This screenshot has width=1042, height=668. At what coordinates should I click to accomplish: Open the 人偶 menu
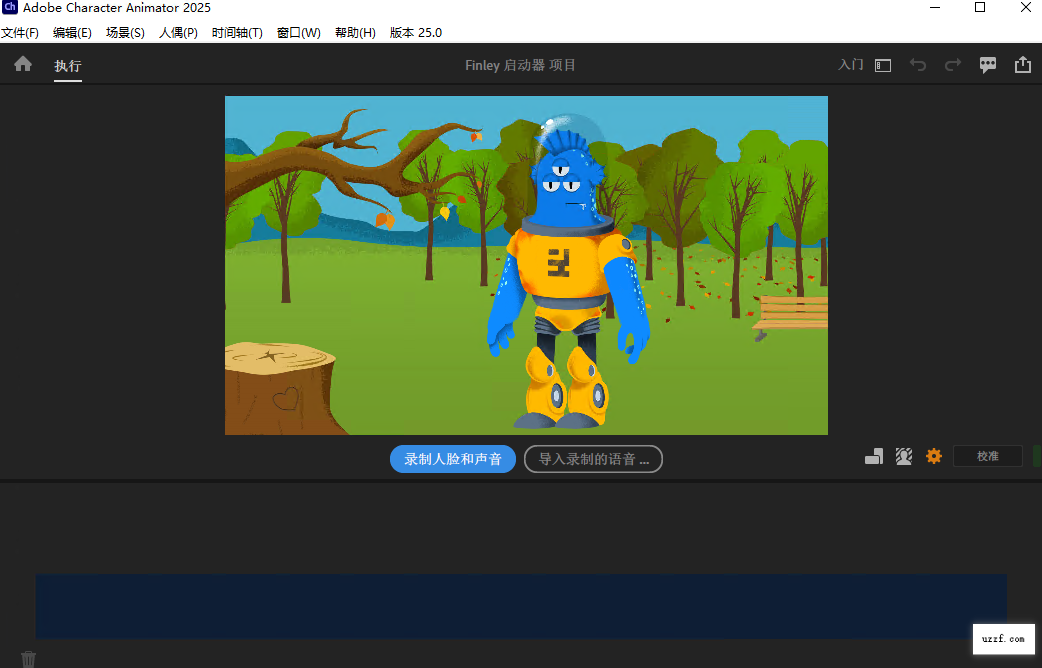[177, 32]
